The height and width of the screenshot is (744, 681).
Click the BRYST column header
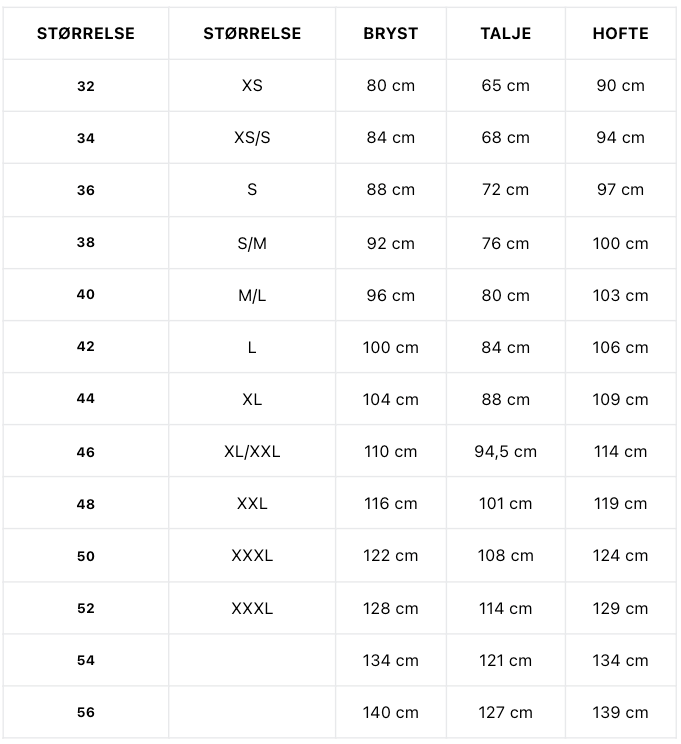[x=391, y=33]
